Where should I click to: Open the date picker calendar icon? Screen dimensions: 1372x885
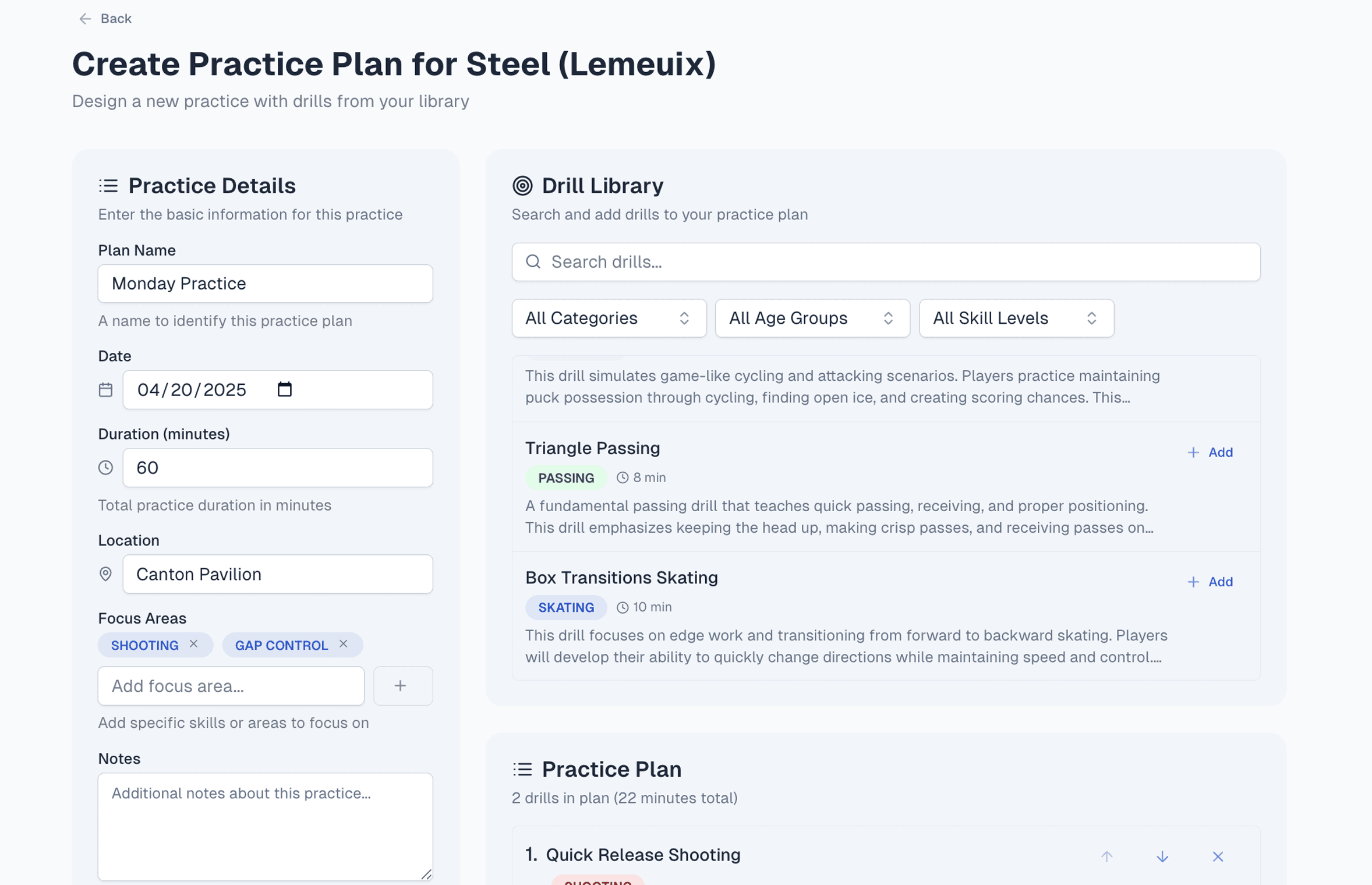point(284,389)
